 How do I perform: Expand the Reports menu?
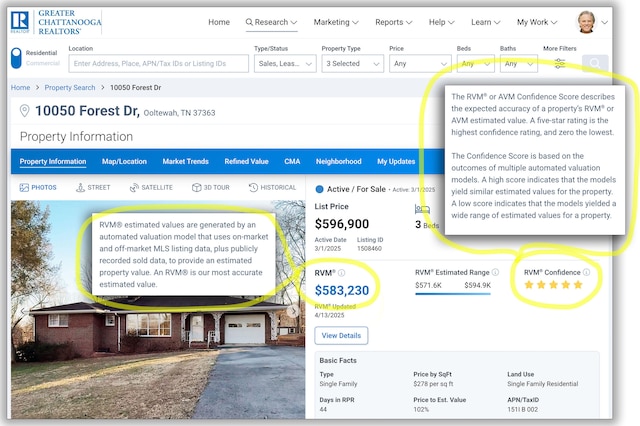click(393, 22)
